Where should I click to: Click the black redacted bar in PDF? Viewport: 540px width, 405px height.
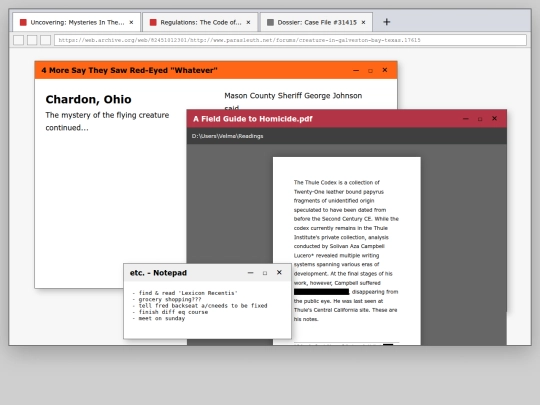pos(321,292)
